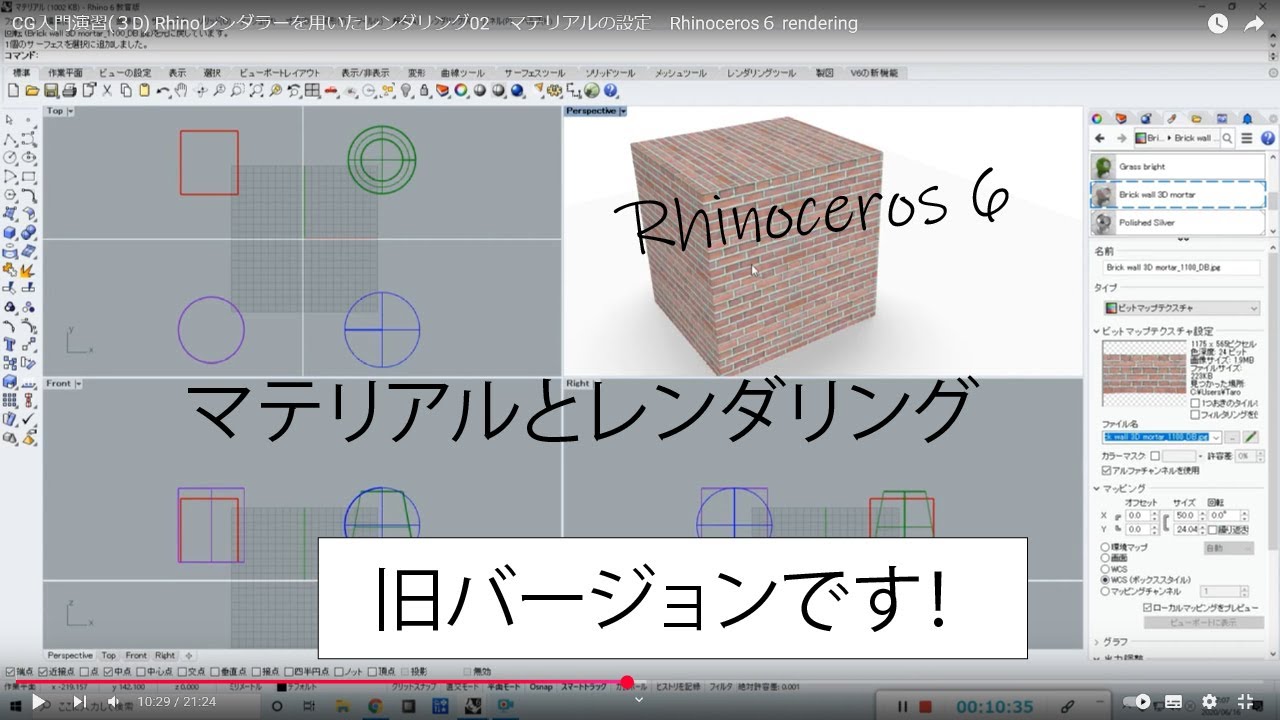Open the Rendering Tools toolbar tab

pos(761,73)
